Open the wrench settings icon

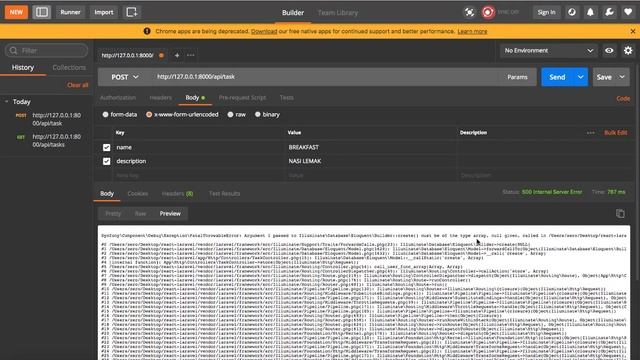click(x=609, y=12)
